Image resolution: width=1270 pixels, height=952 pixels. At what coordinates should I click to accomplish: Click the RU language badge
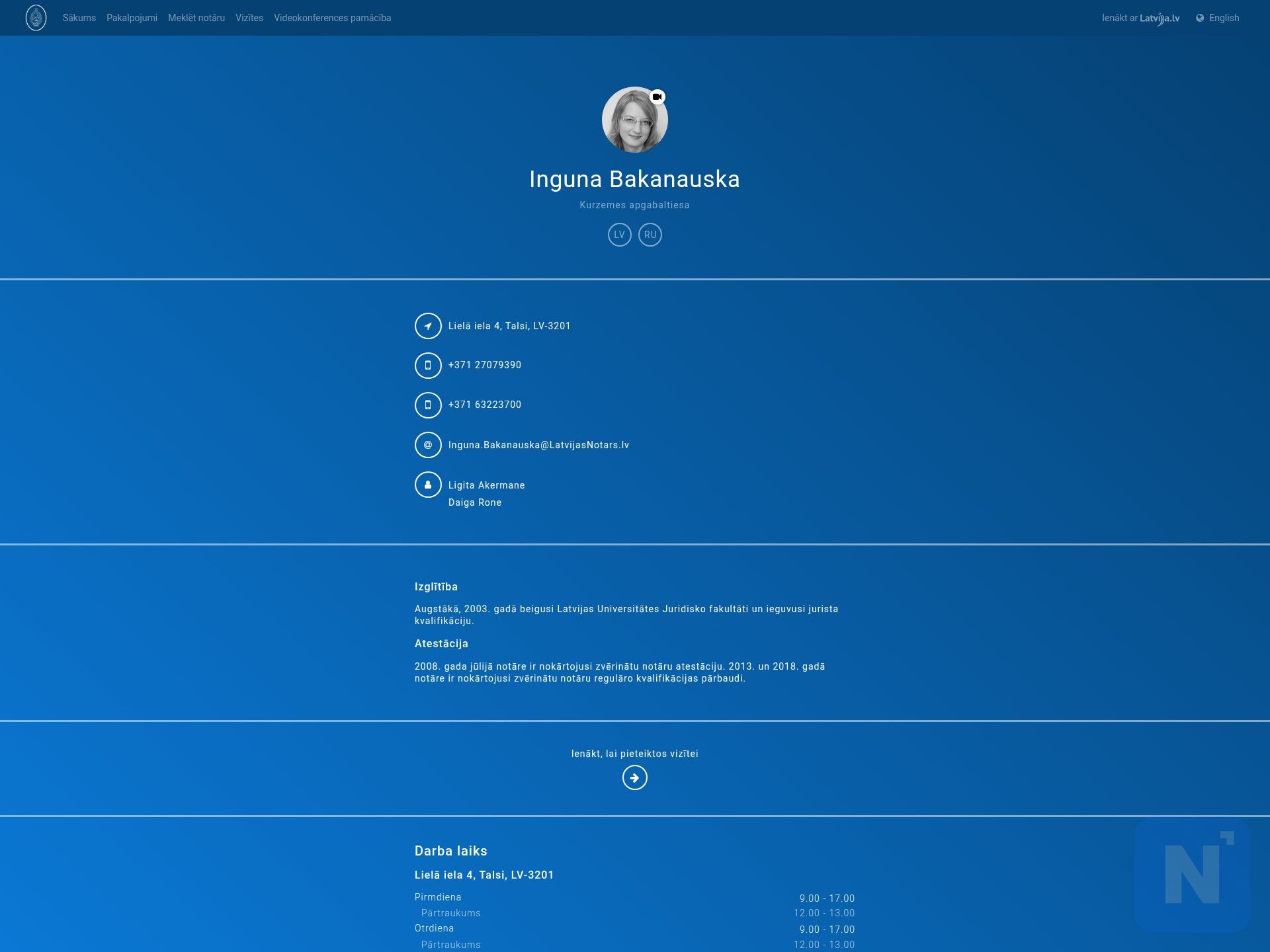click(650, 235)
